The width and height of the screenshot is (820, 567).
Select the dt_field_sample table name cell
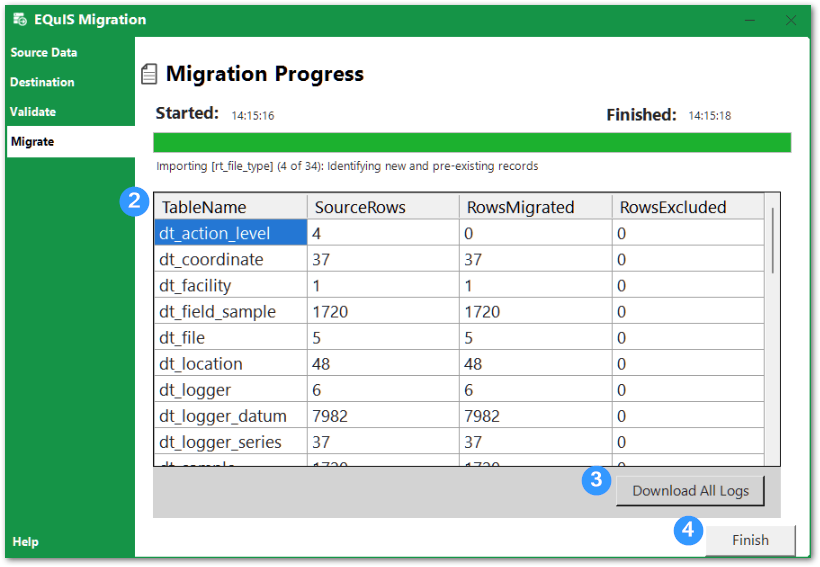(231, 311)
